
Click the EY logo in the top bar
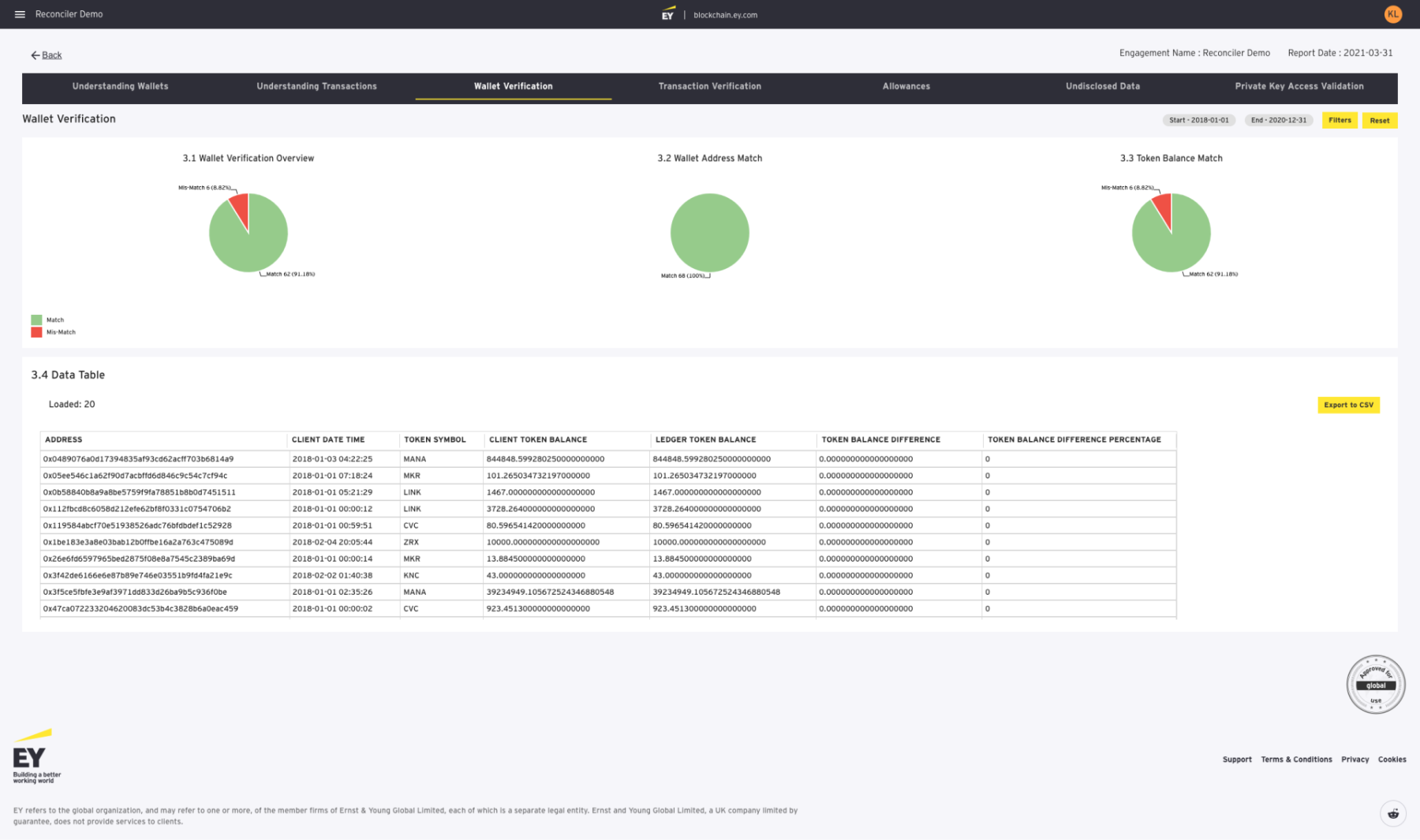pos(667,13)
